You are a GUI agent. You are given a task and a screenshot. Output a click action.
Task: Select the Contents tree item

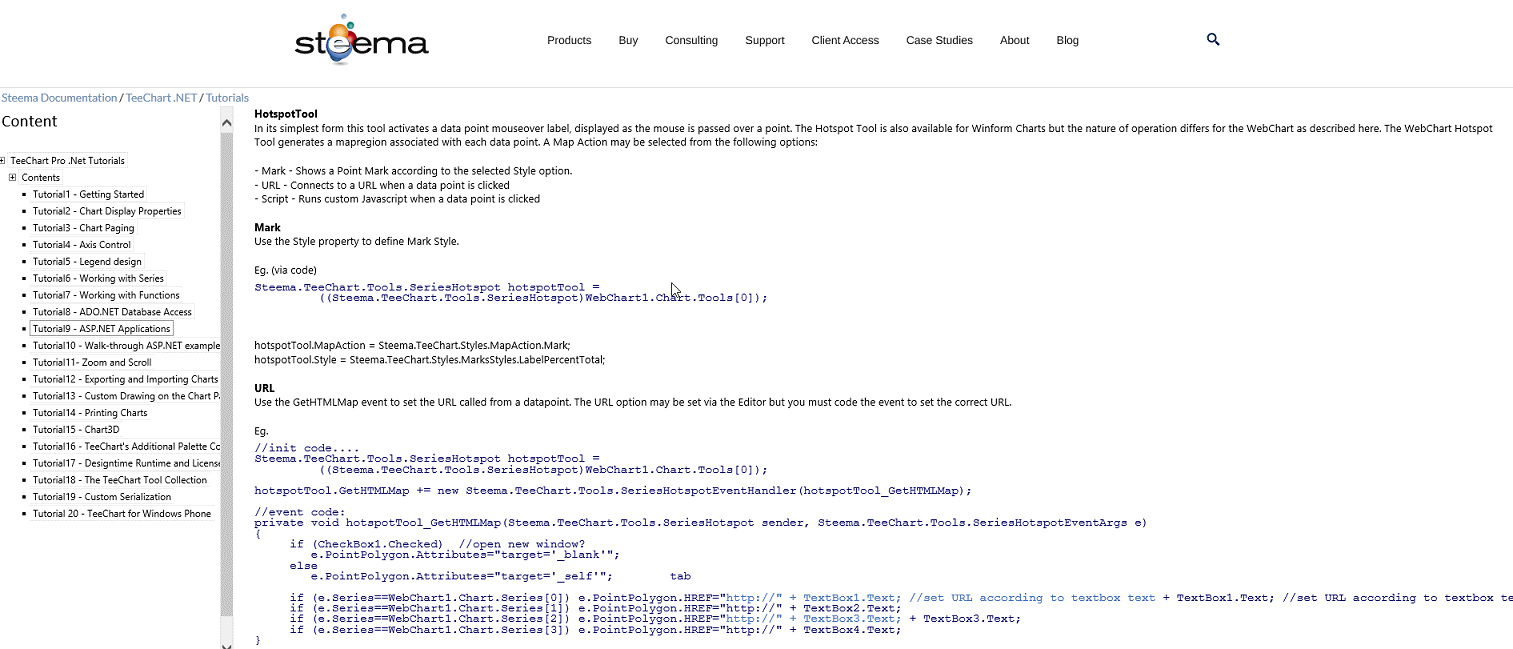[x=41, y=177]
